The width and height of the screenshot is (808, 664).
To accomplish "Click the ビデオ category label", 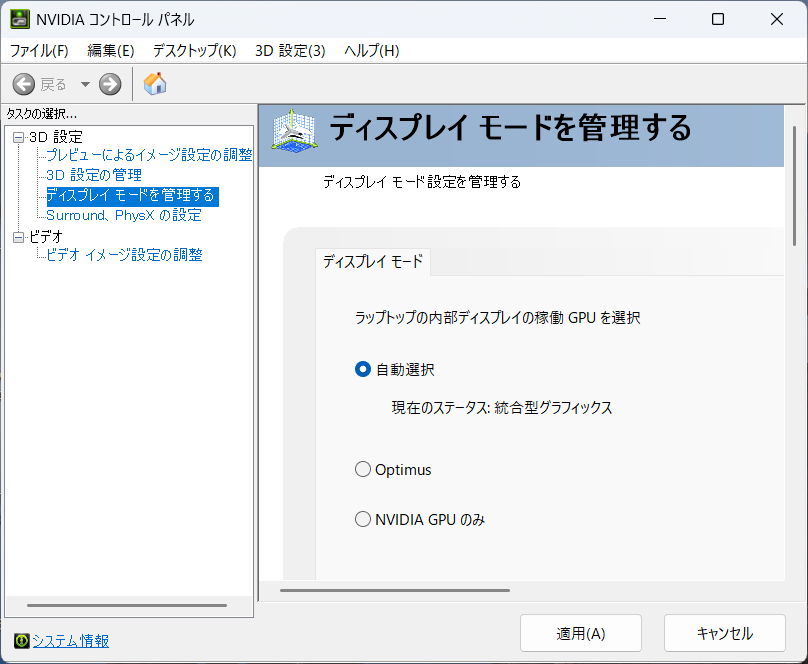I will point(45,237).
